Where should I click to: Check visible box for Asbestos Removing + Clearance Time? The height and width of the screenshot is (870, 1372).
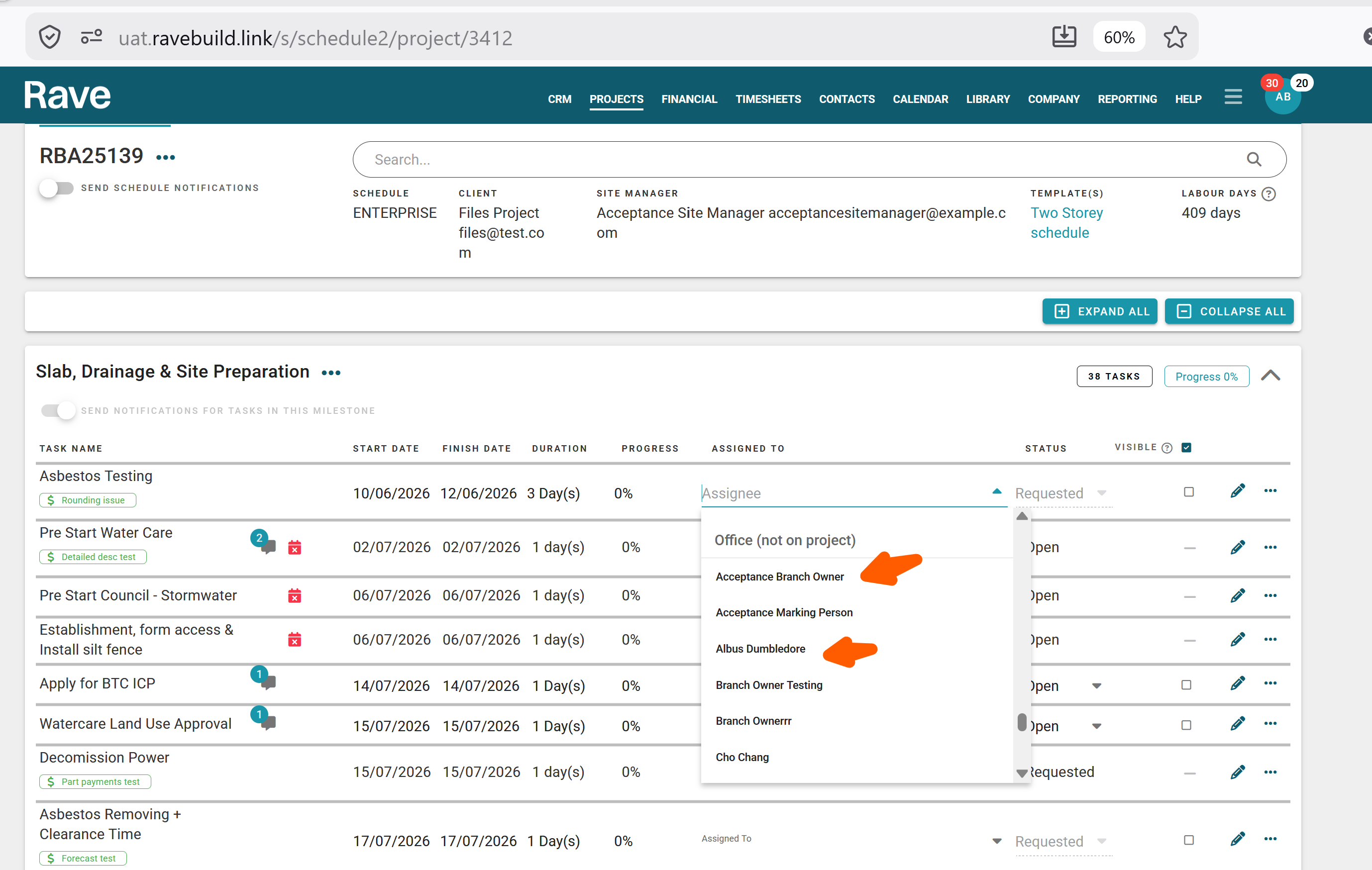(1188, 840)
